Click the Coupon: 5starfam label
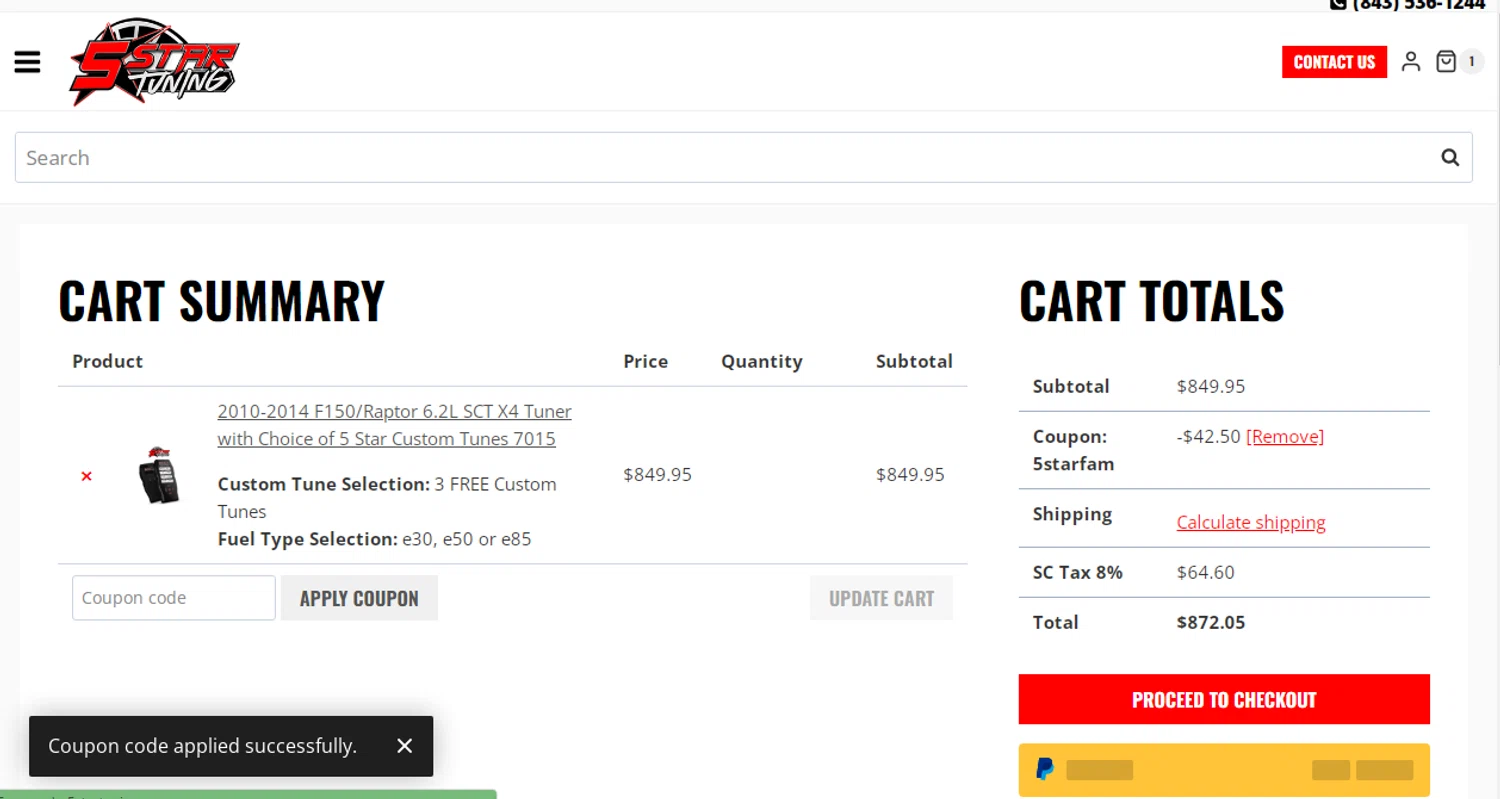The image size is (1500, 799). (1074, 450)
